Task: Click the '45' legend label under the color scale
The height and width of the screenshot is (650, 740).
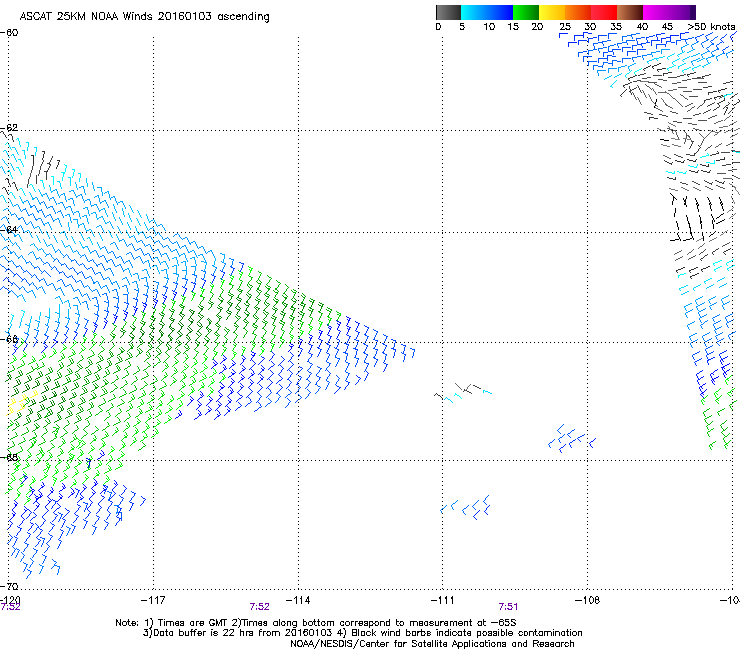Action: coord(667,26)
